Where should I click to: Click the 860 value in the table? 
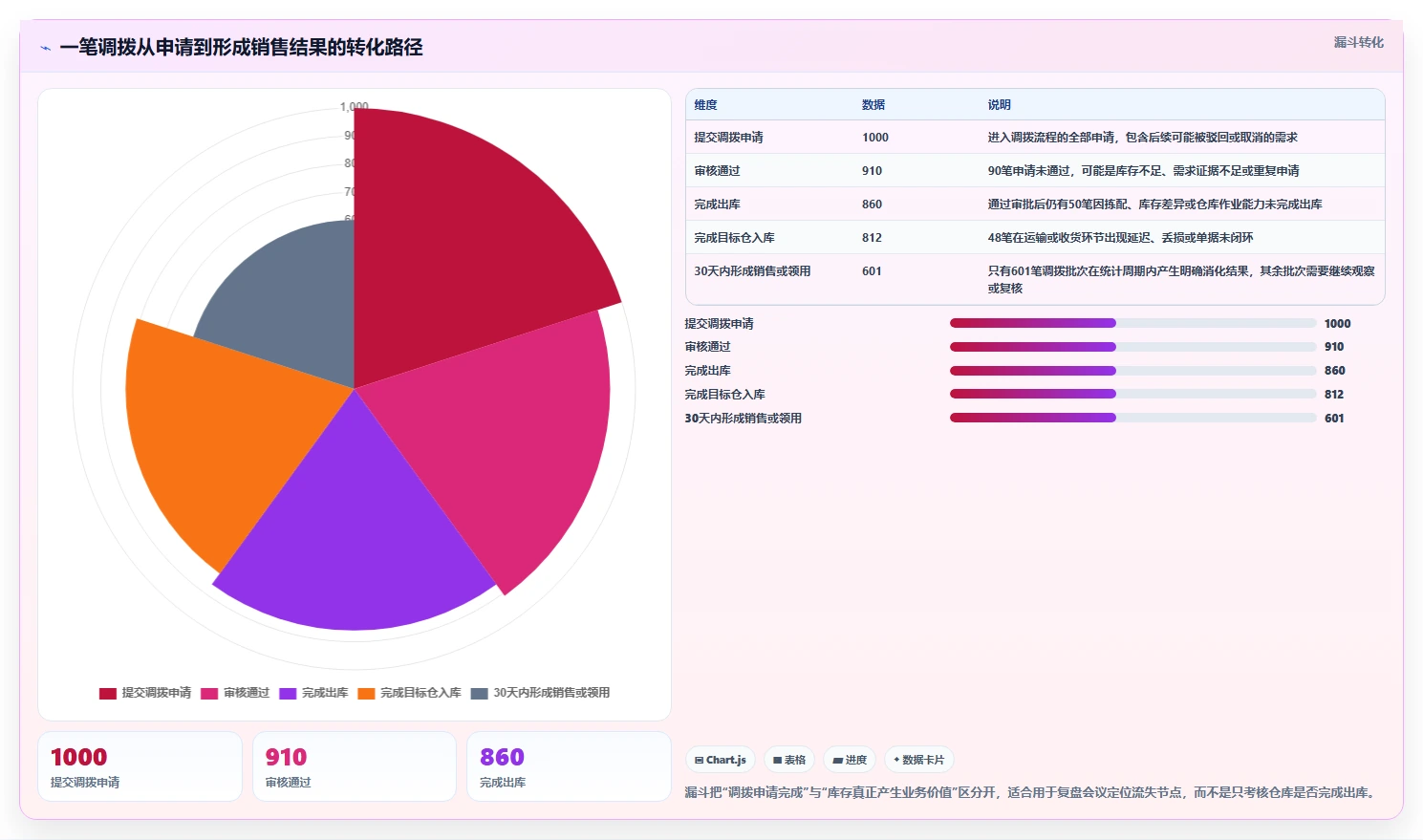(x=873, y=205)
